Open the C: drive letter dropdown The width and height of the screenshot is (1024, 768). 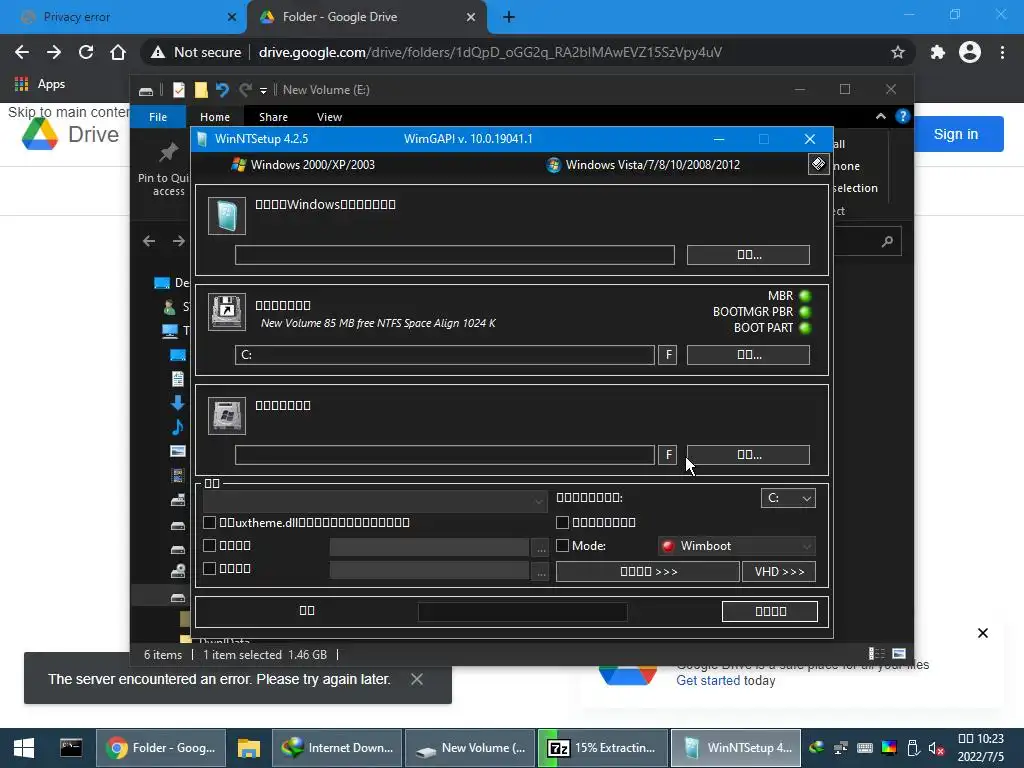click(x=788, y=498)
